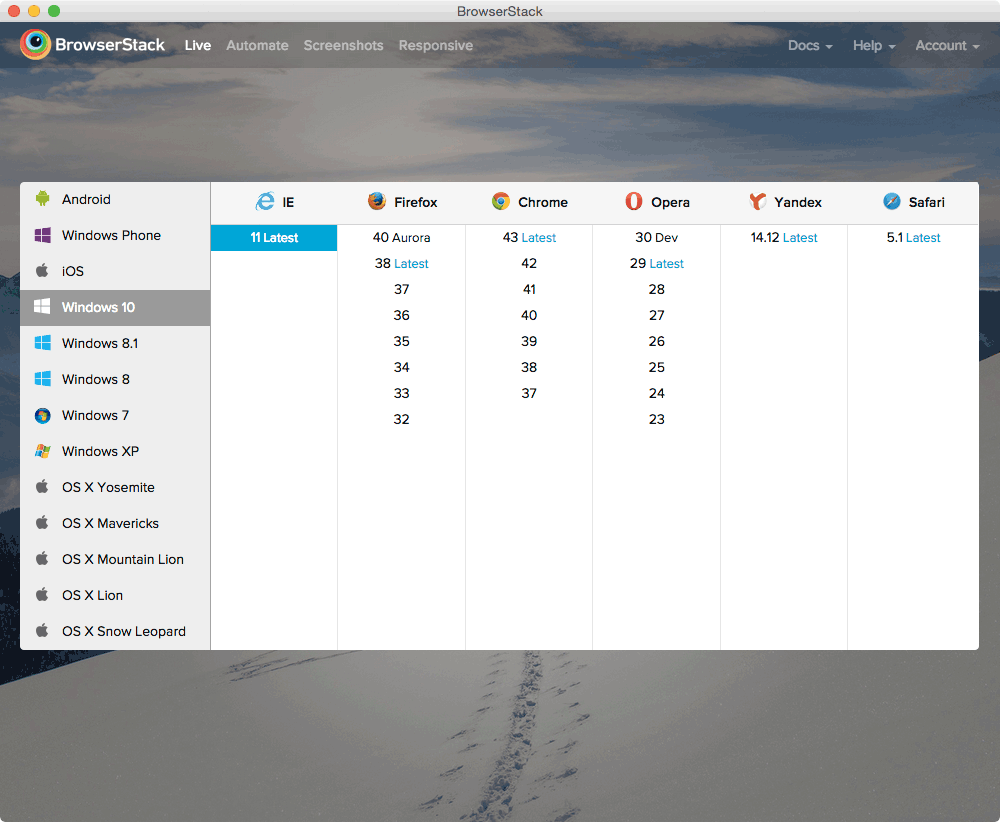This screenshot has height=822, width=1000.
Task: Click the Firefox browser icon
Action: tap(377, 201)
